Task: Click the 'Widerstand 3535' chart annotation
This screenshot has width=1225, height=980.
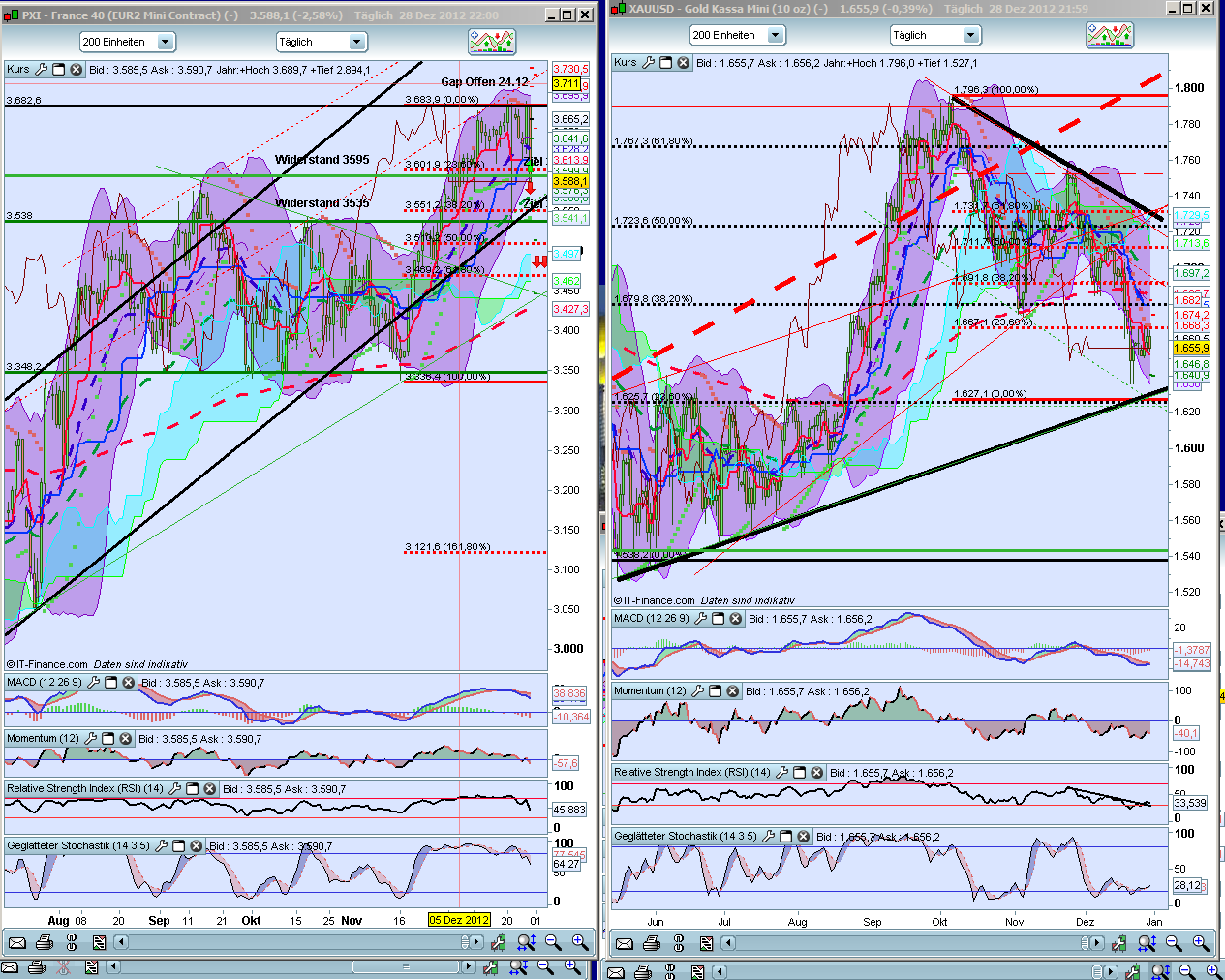Action: pyautogui.click(x=322, y=203)
